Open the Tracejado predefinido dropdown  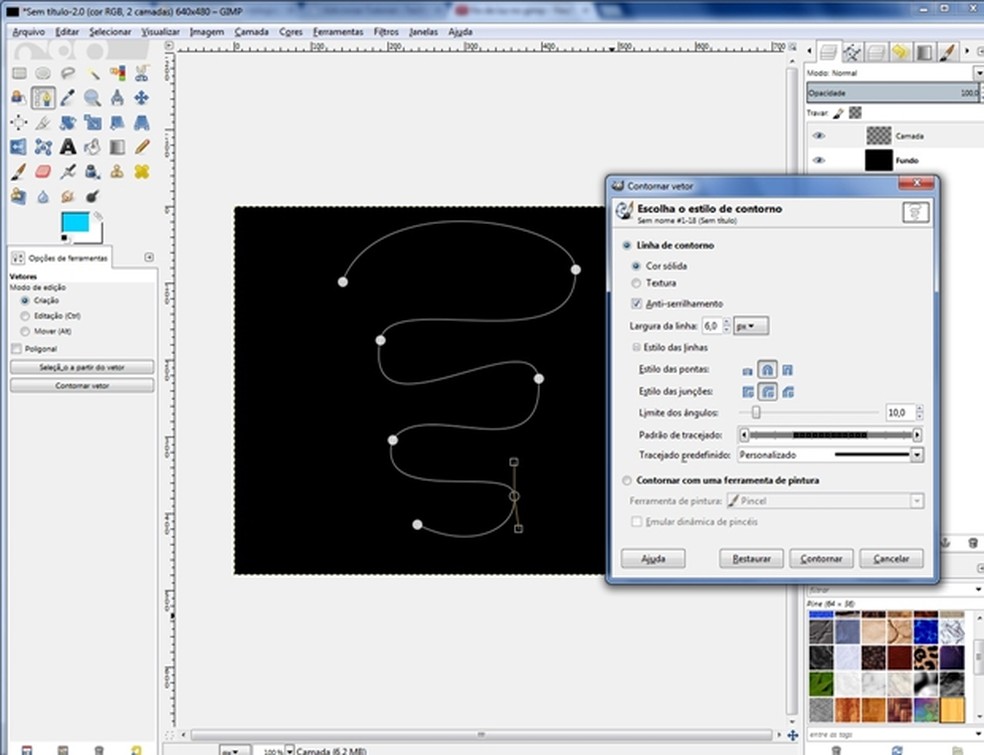pyautogui.click(x=917, y=455)
